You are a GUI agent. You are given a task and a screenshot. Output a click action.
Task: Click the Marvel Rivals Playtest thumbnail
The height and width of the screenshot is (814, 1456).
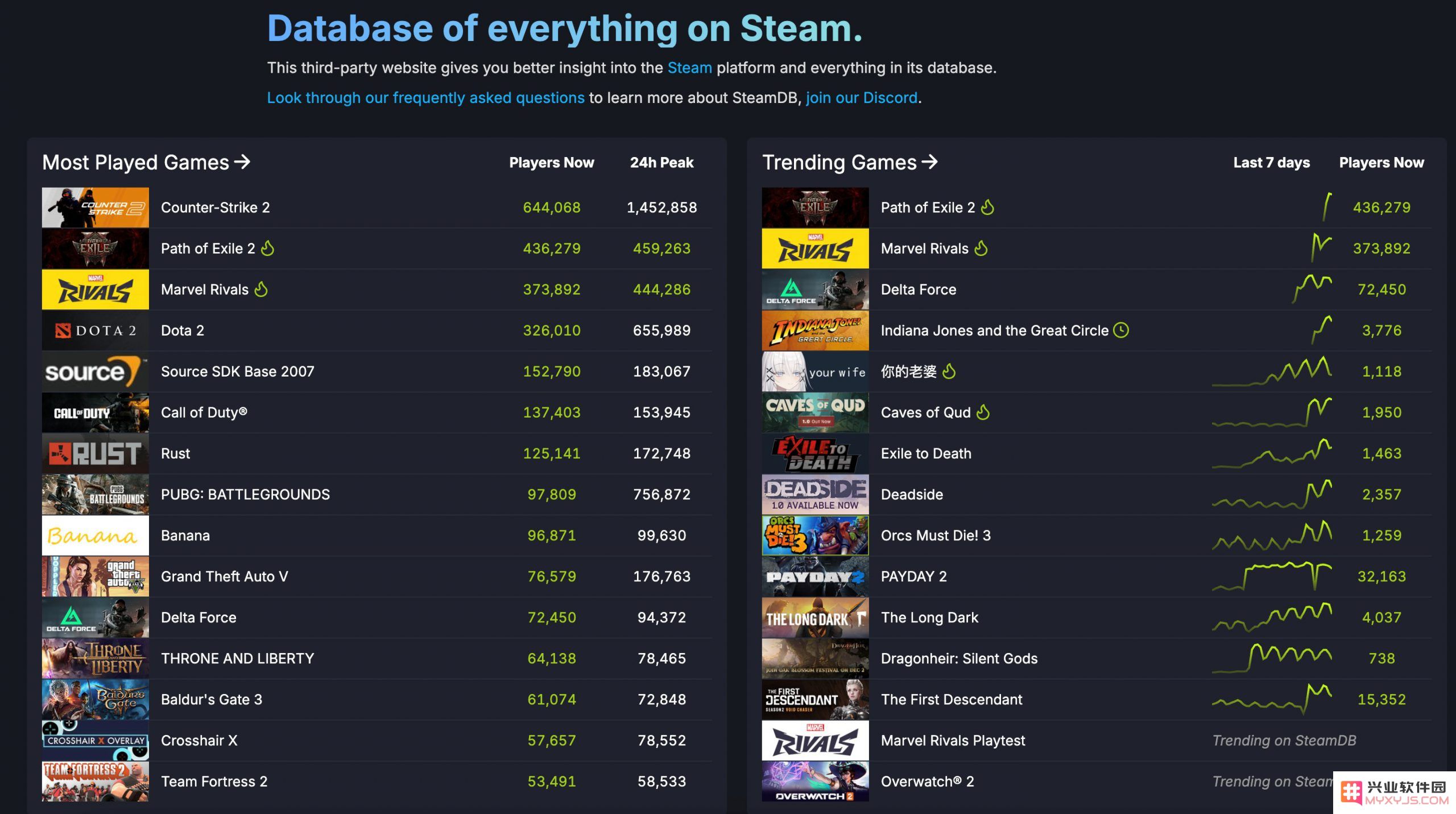816,740
